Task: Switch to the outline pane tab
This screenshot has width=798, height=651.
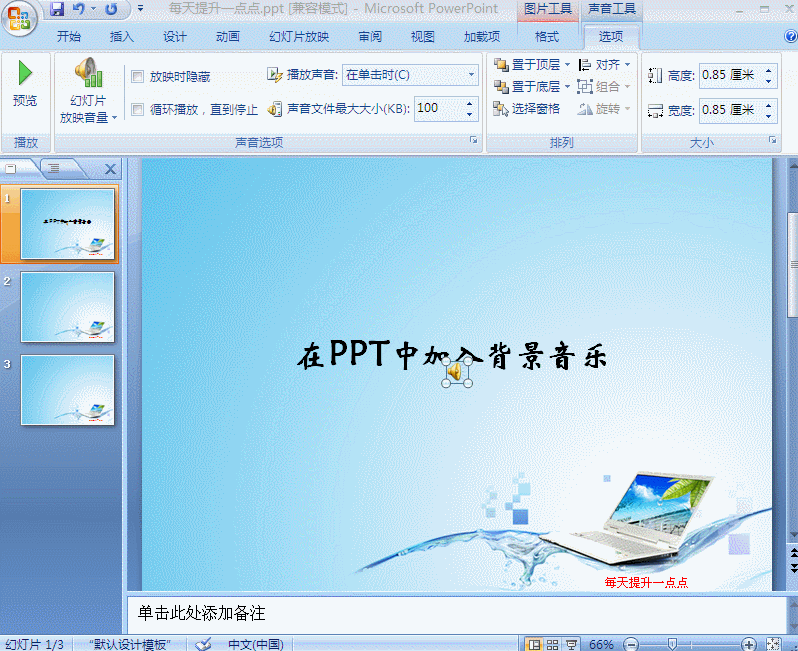Action: coord(53,168)
